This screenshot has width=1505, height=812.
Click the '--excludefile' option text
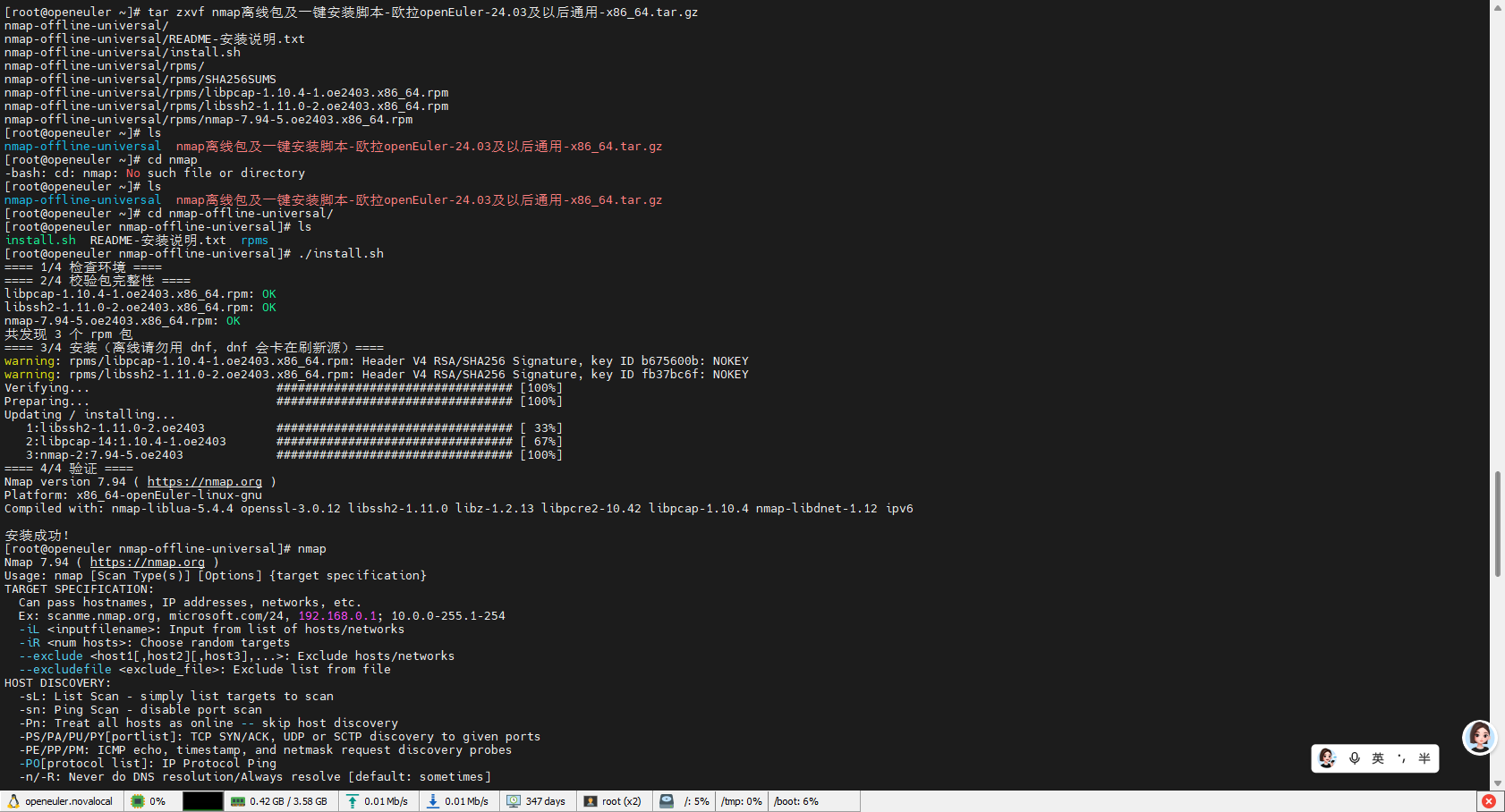tap(65, 670)
